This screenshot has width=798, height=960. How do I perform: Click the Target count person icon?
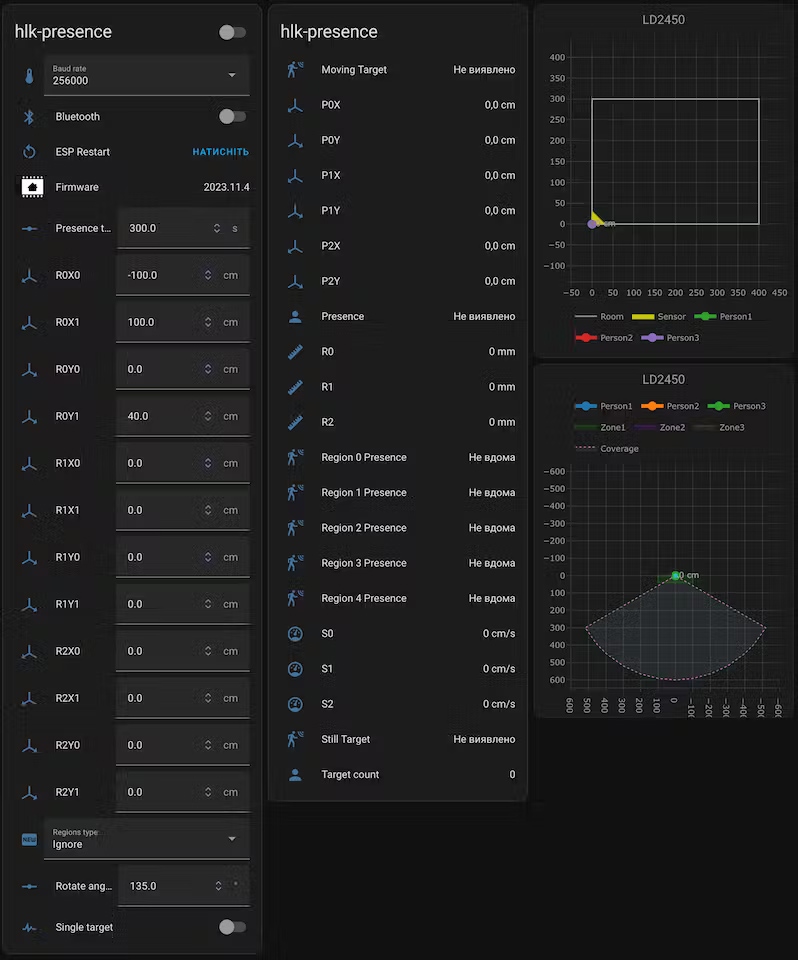coord(295,774)
